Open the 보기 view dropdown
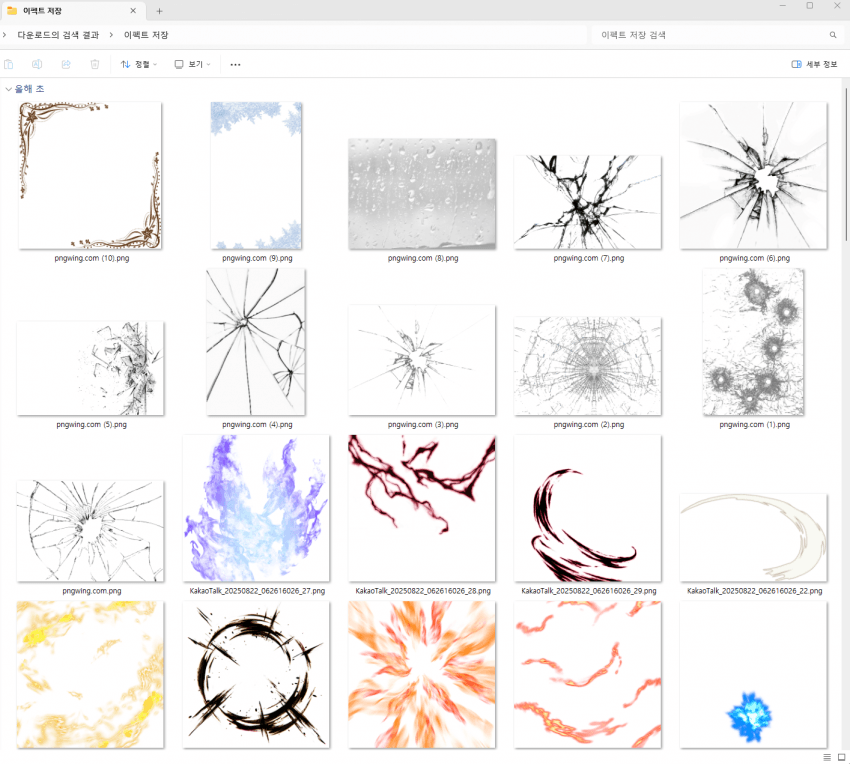The width and height of the screenshot is (850, 764). [x=193, y=64]
